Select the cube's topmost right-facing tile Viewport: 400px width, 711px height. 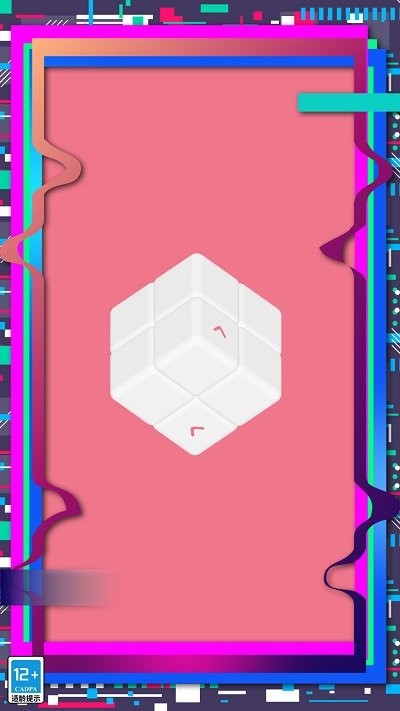coord(216,286)
